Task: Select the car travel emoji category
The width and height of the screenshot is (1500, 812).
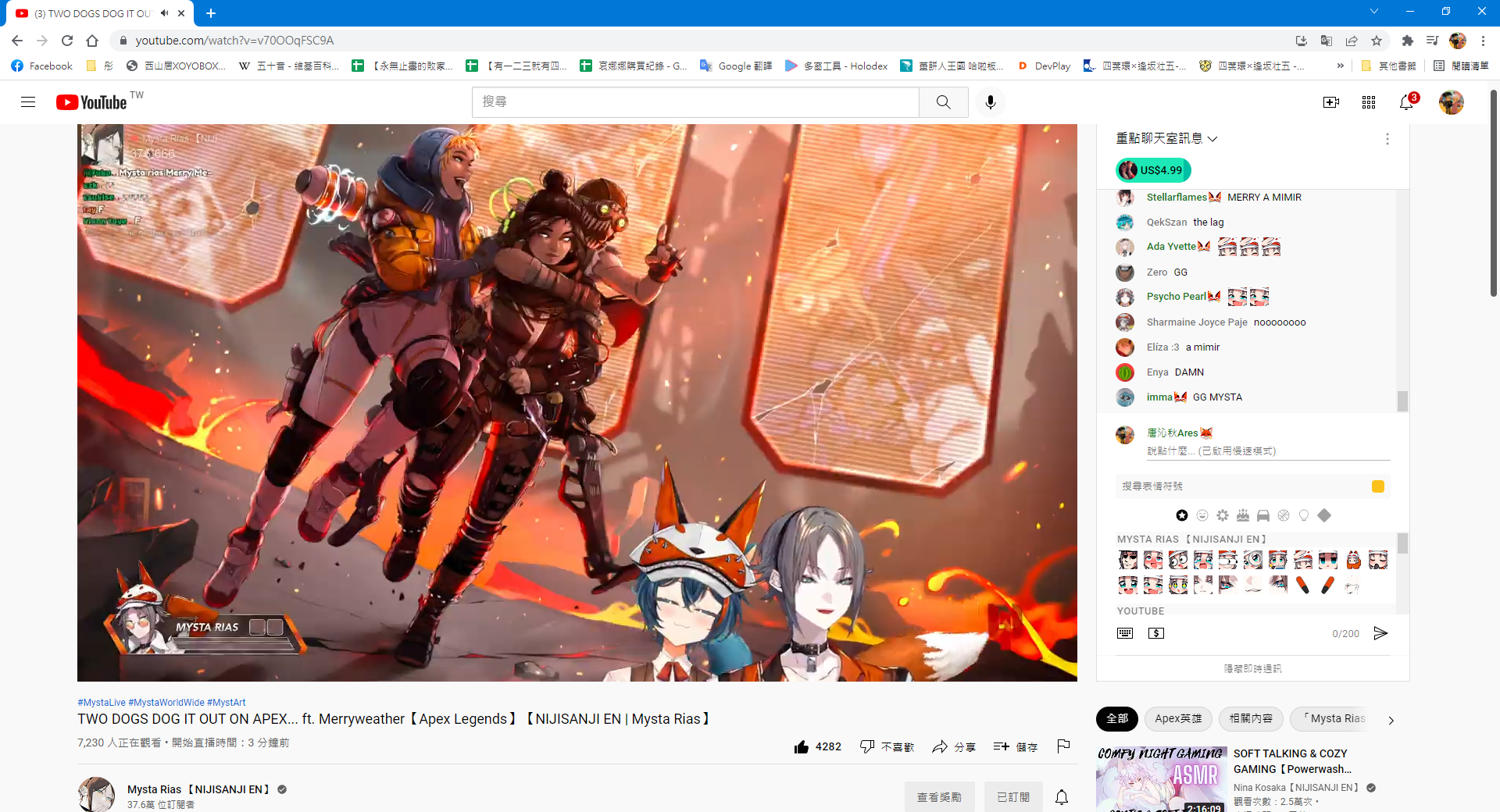Action: pyautogui.click(x=1263, y=515)
